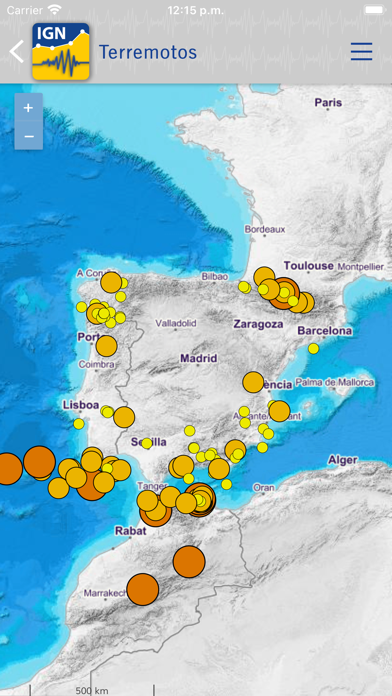This screenshot has height=696, width=392.
Task: Tap the 12:15 p.m. clock
Action: pos(196,10)
